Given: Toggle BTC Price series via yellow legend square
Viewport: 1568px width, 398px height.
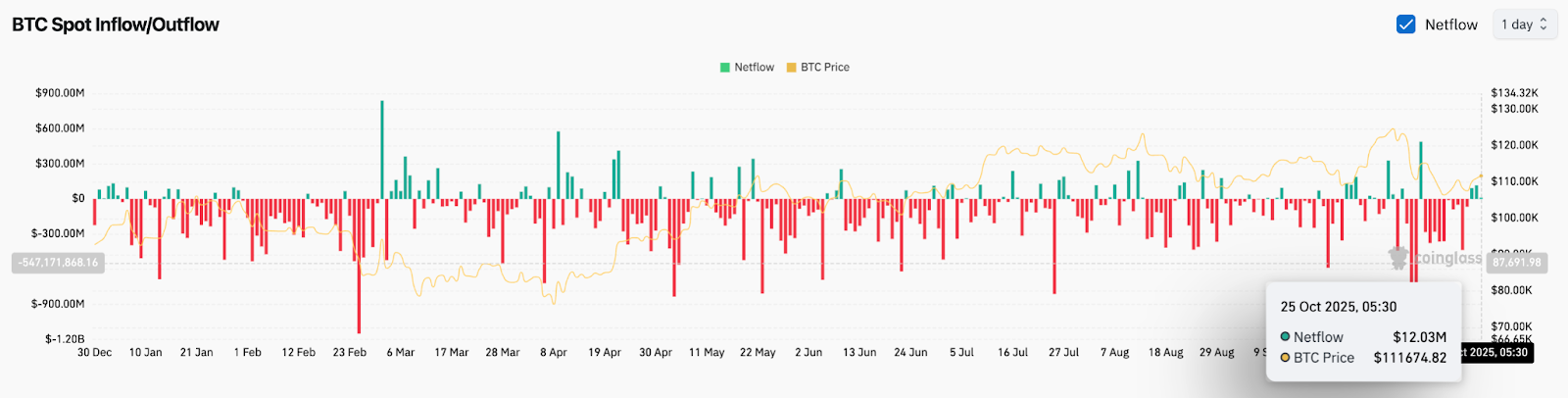Looking at the screenshot, I should [x=791, y=68].
